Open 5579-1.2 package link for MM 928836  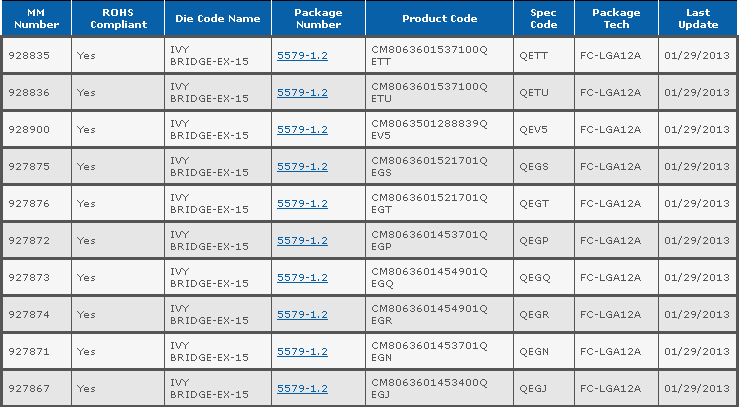point(302,92)
